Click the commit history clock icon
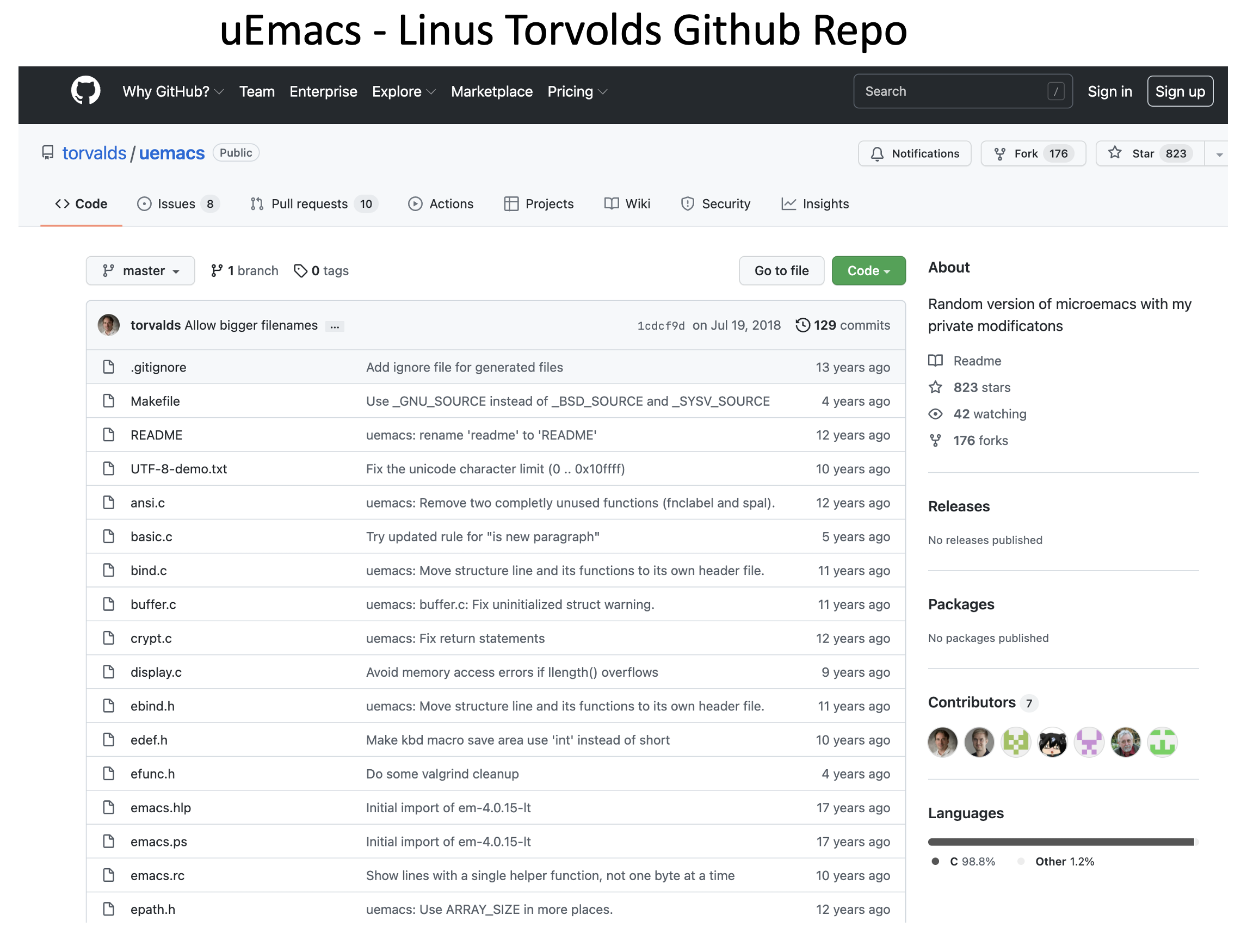Screen dimensions: 1247x952 (x=802, y=325)
